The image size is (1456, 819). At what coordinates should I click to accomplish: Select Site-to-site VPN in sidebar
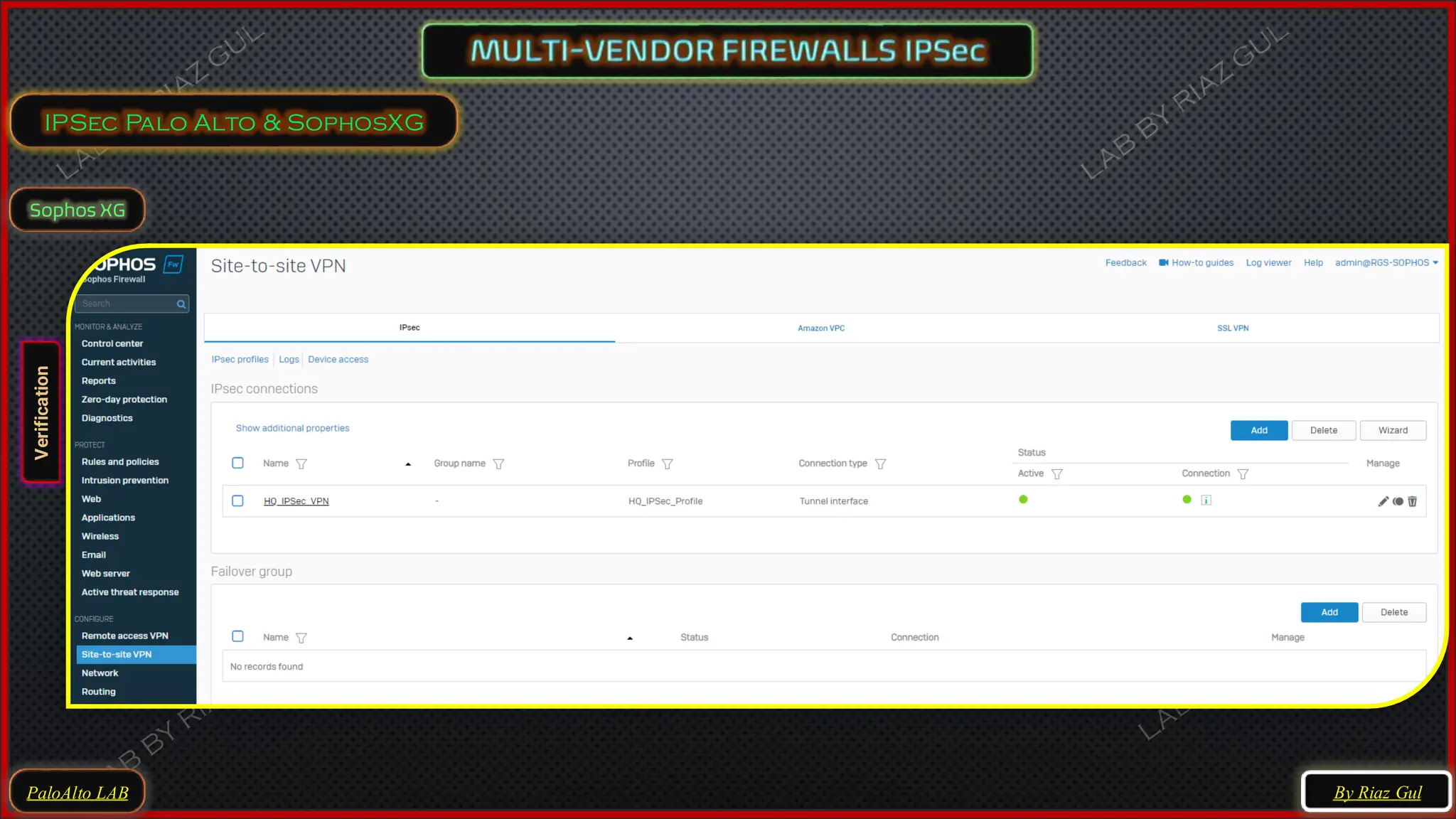tap(136, 655)
